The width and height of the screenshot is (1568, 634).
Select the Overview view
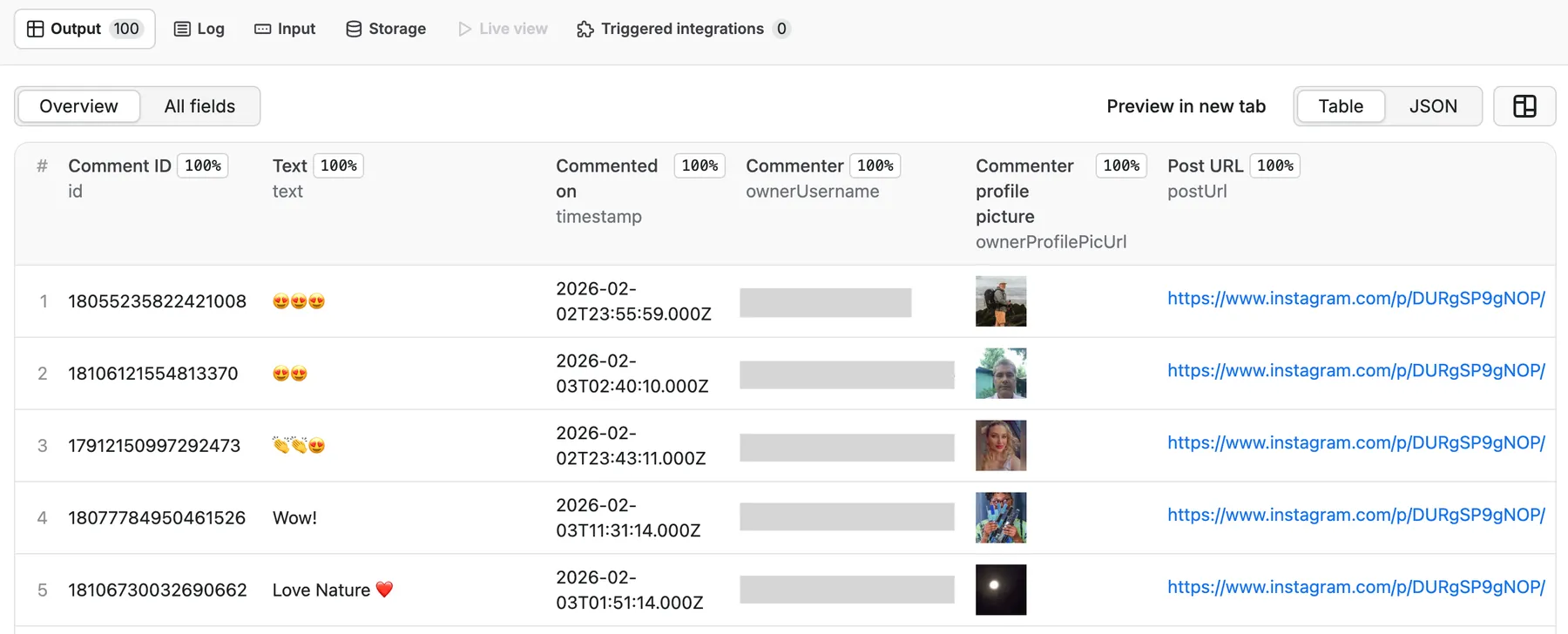point(78,106)
